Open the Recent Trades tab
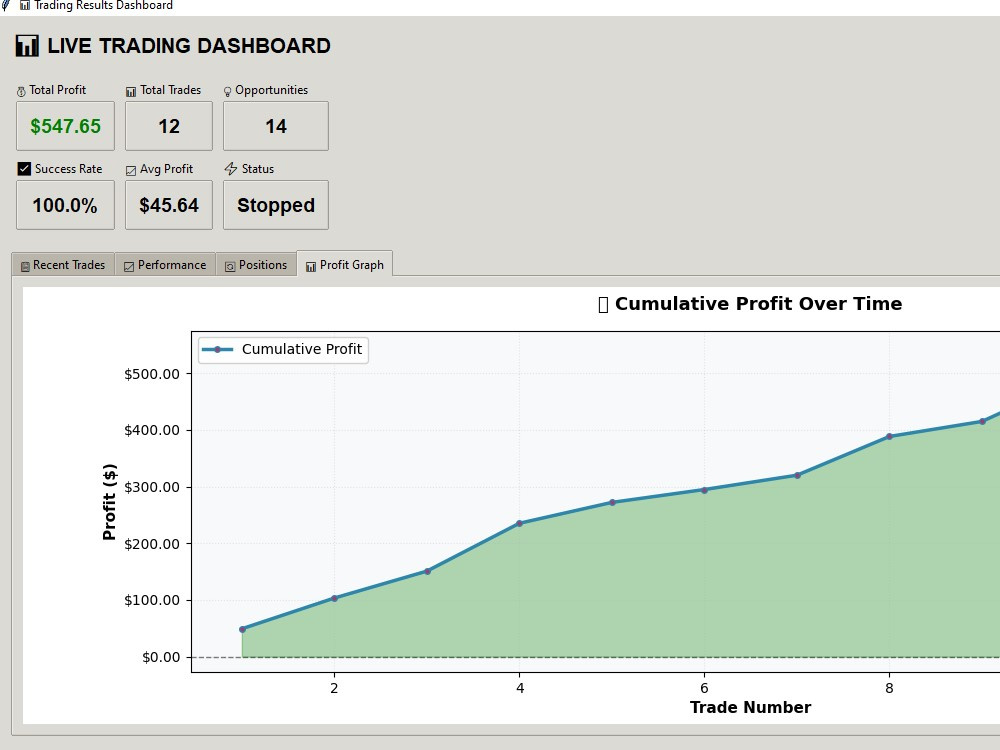1000x750 pixels. click(x=63, y=265)
